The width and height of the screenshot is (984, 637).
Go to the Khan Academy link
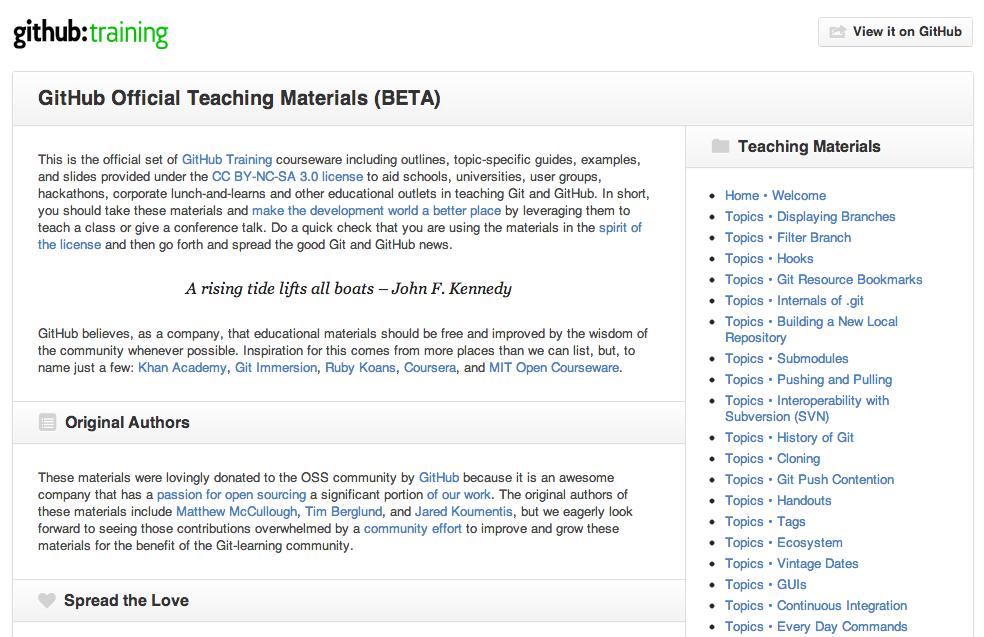click(x=182, y=367)
